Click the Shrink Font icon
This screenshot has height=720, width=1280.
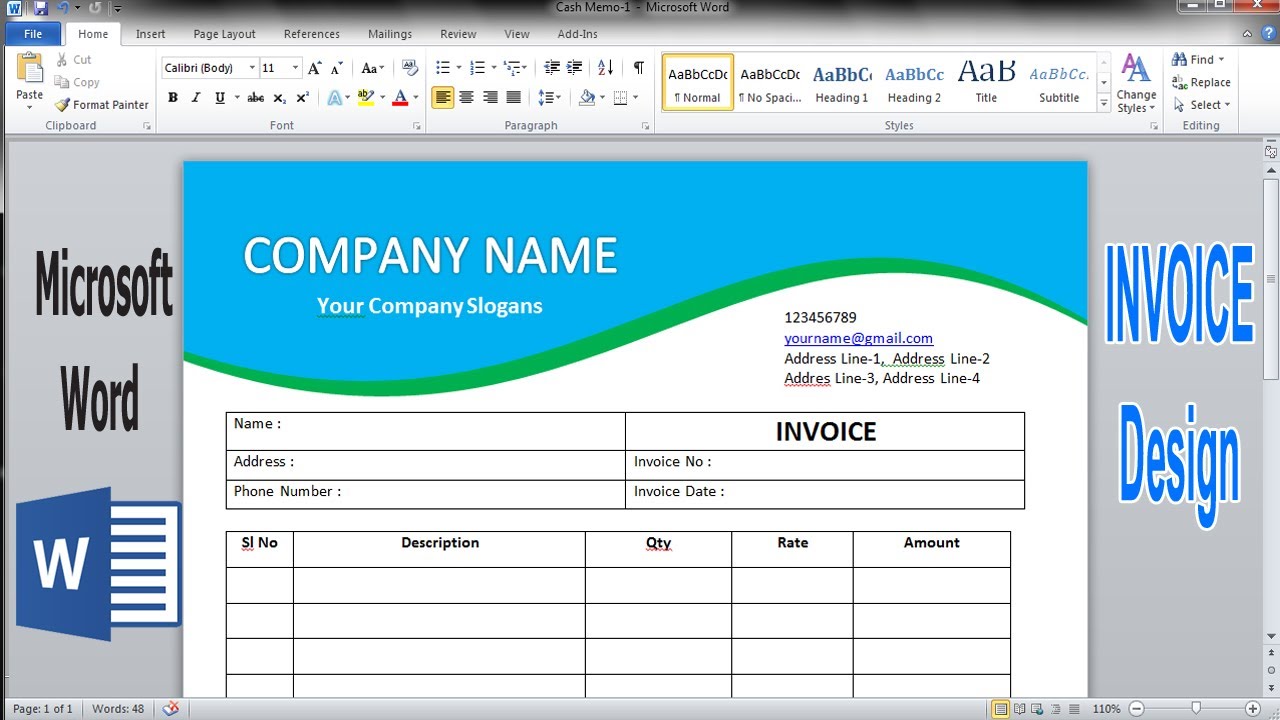coord(335,68)
